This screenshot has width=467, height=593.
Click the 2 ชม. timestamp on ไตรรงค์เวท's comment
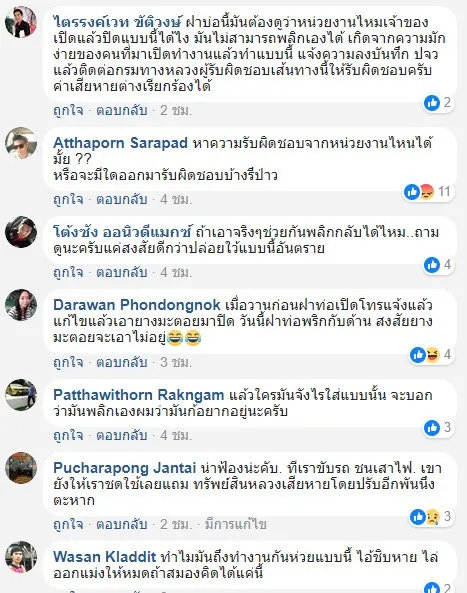point(176,110)
